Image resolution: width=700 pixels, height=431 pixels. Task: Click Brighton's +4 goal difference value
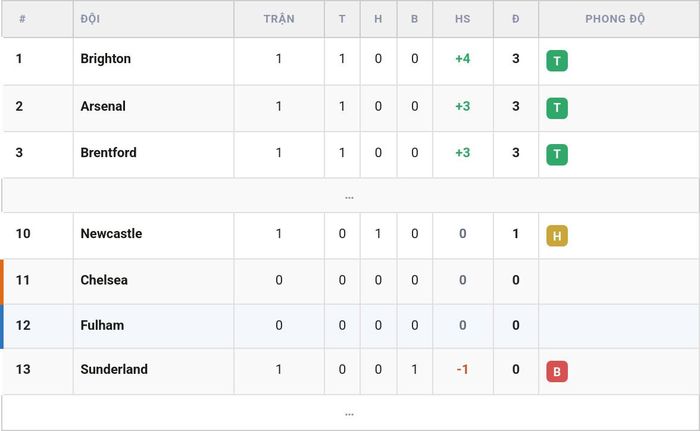(462, 59)
